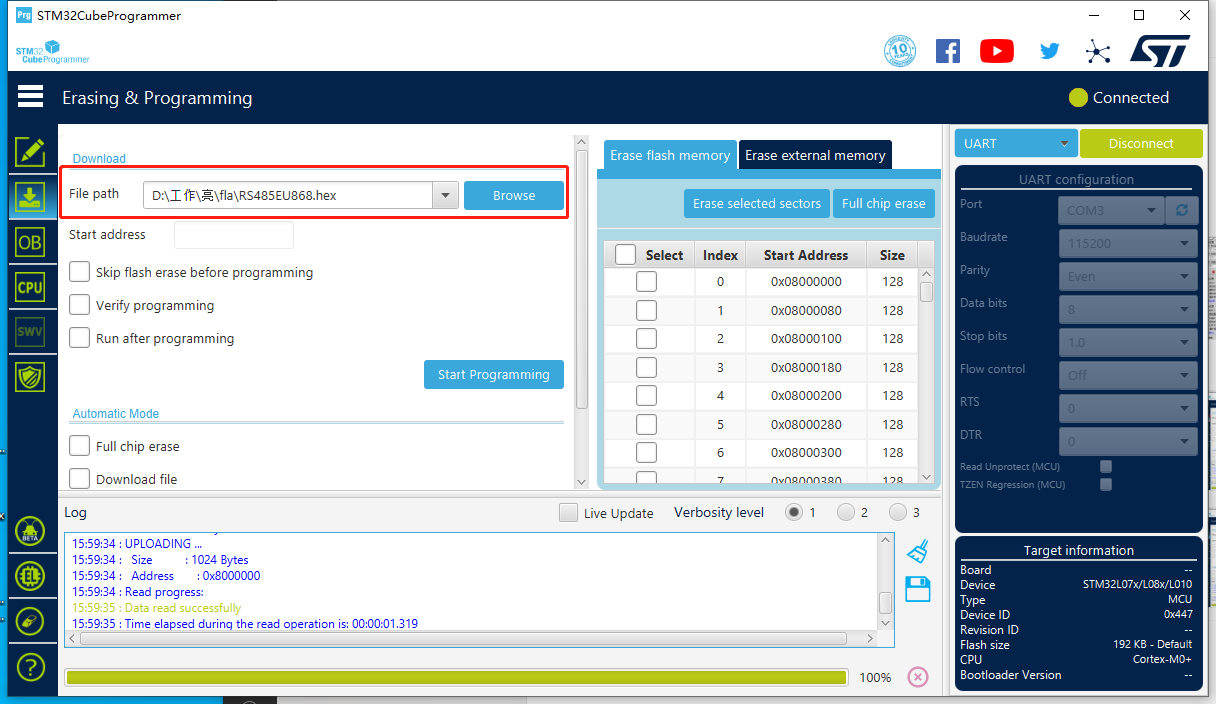The image size is (1216, 704).
Task: Click the green programming progress bar
Action: point(456,677)
